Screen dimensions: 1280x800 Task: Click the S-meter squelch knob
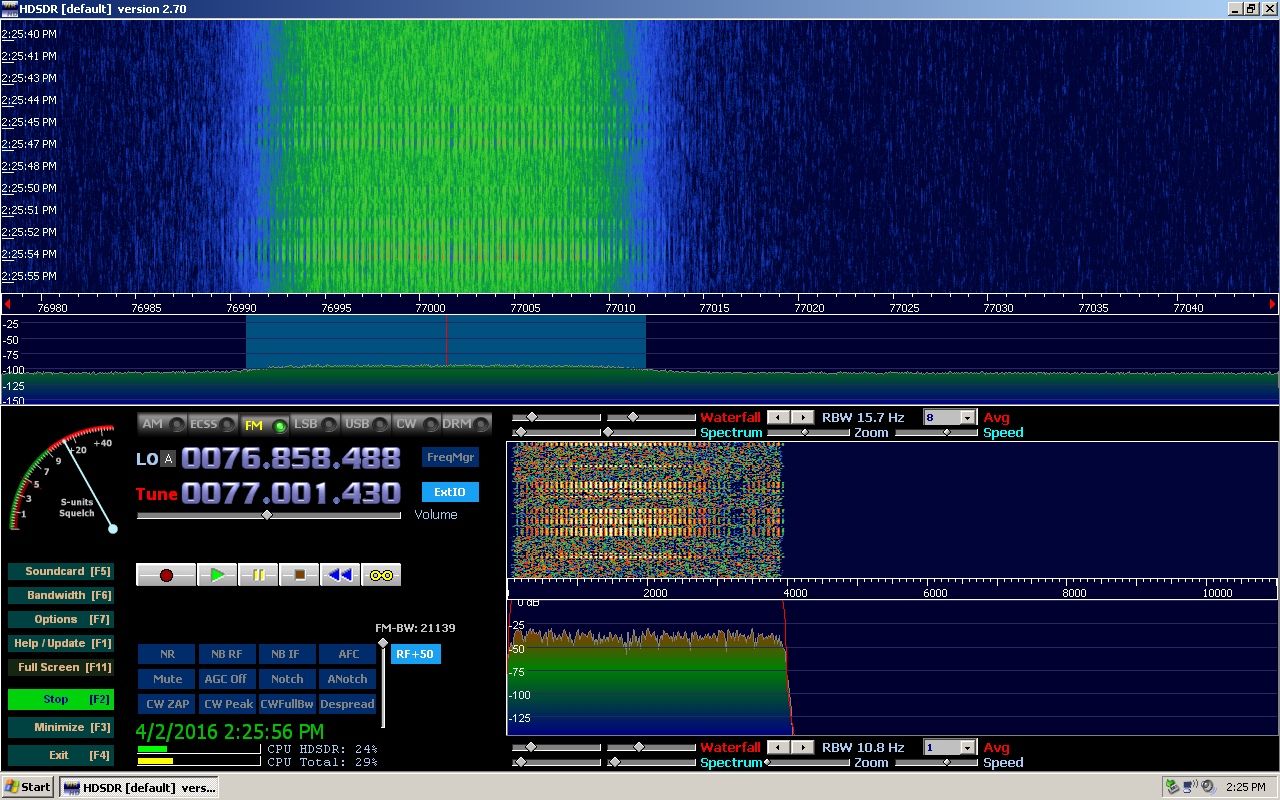point(113,528)
